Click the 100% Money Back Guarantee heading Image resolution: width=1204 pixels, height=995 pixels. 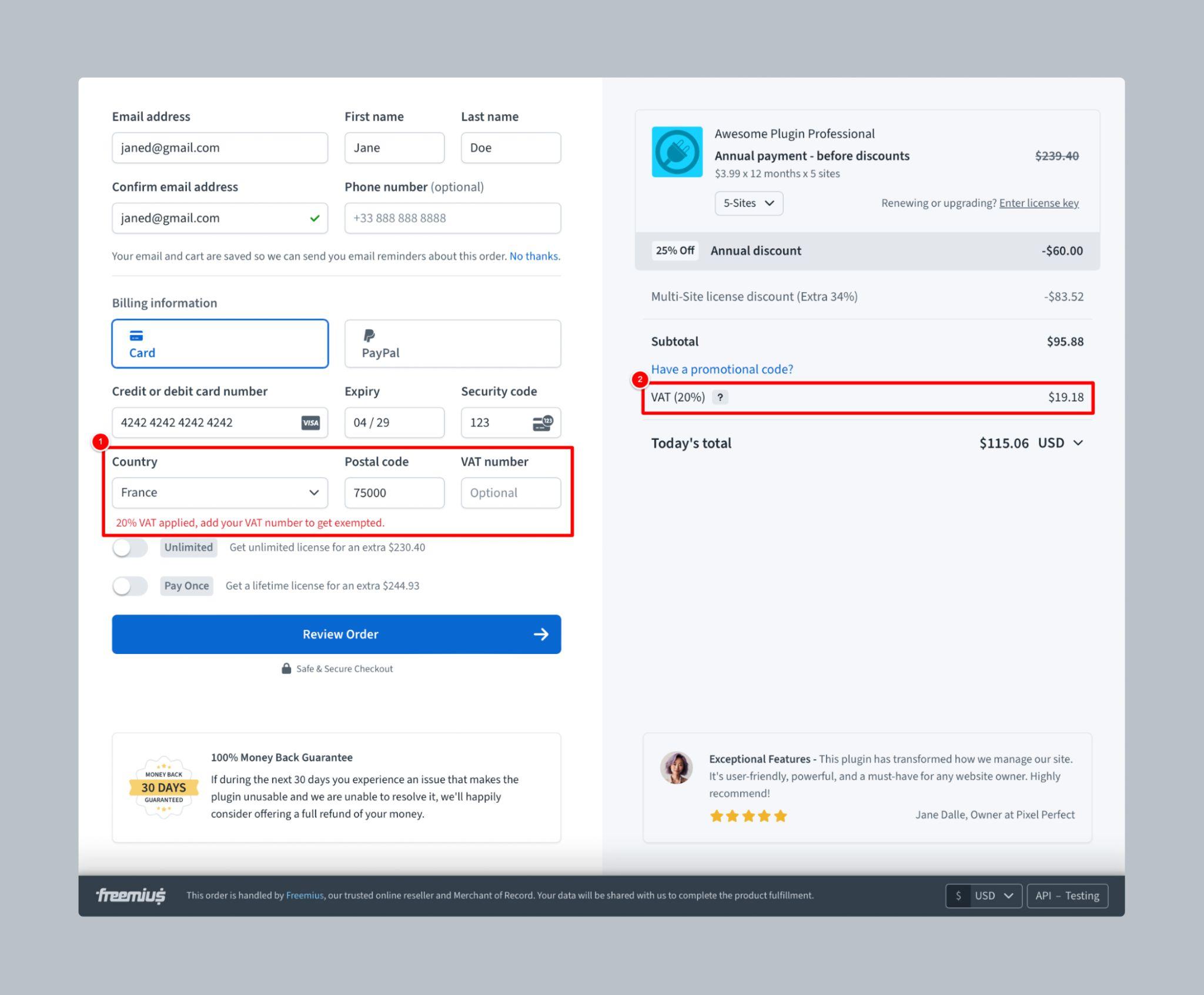pos(282,757)
